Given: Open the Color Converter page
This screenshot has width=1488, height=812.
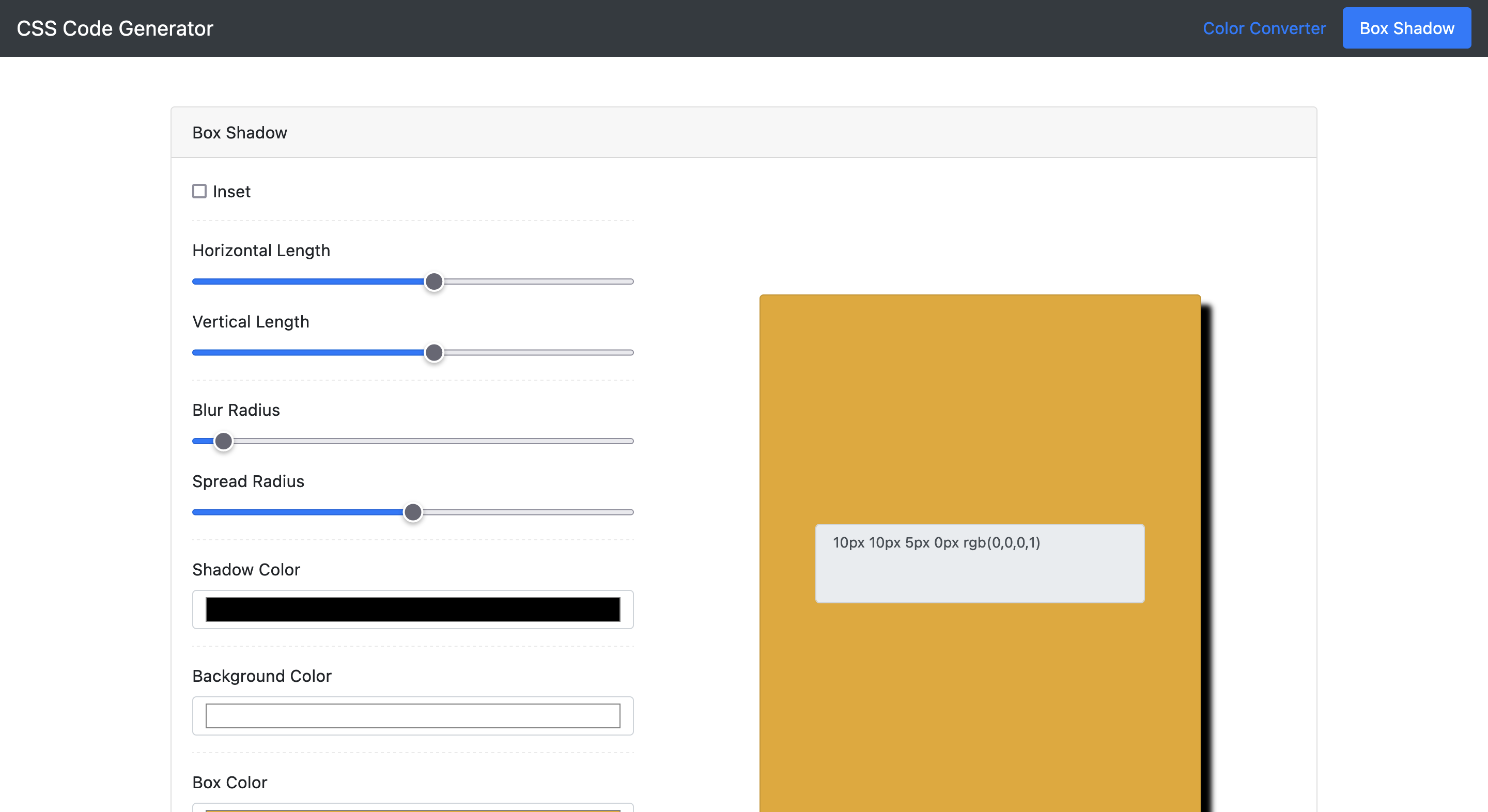Looking at the screenshot, I should [1264, 28].
